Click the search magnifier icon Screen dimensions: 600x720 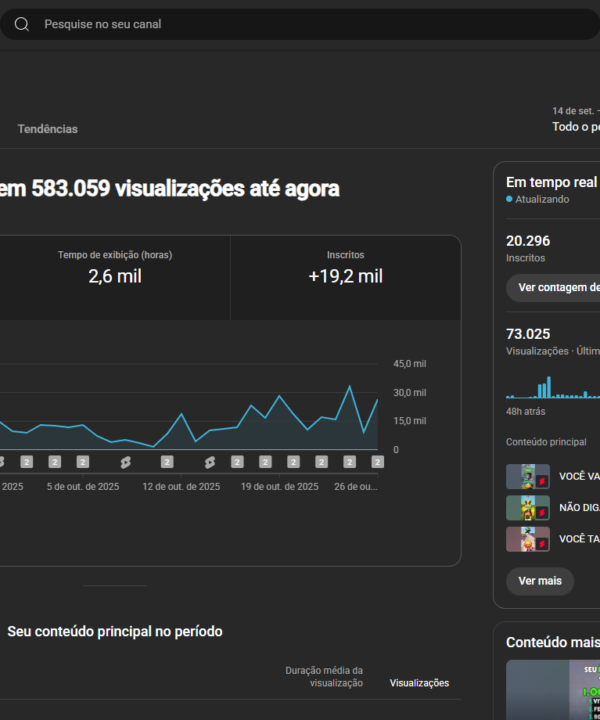coord(22,24)
